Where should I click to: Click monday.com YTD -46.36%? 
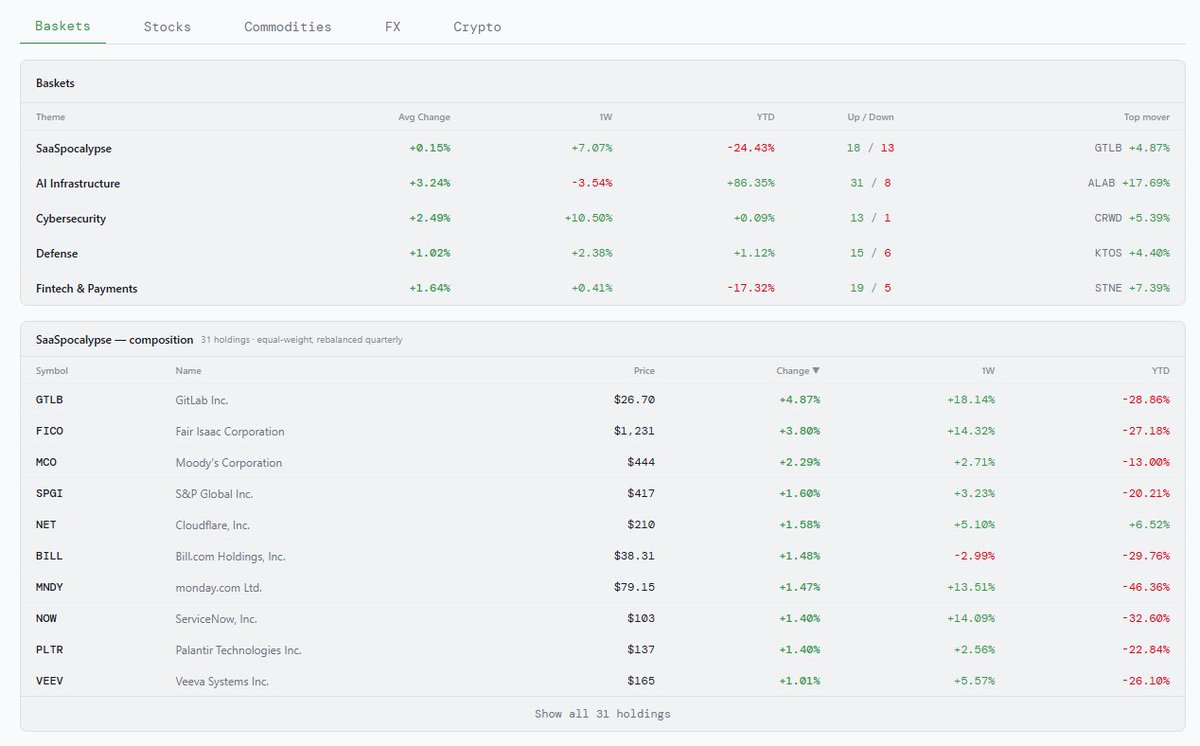[1145, 588]
